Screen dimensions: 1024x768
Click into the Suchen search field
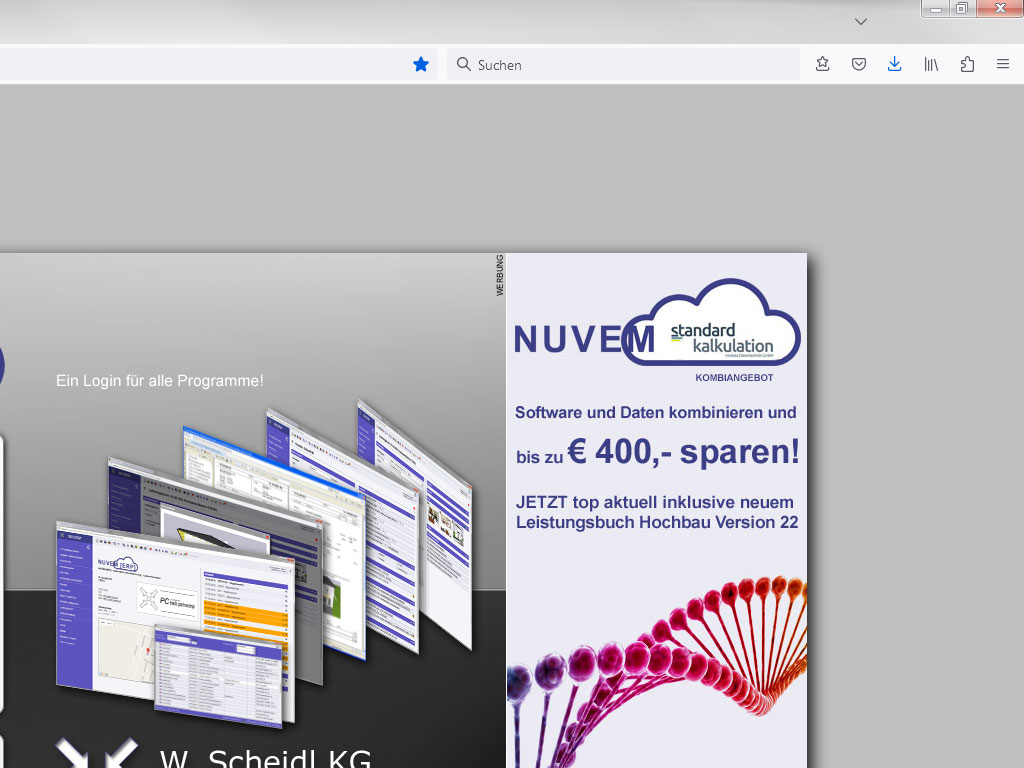[623, 64]
